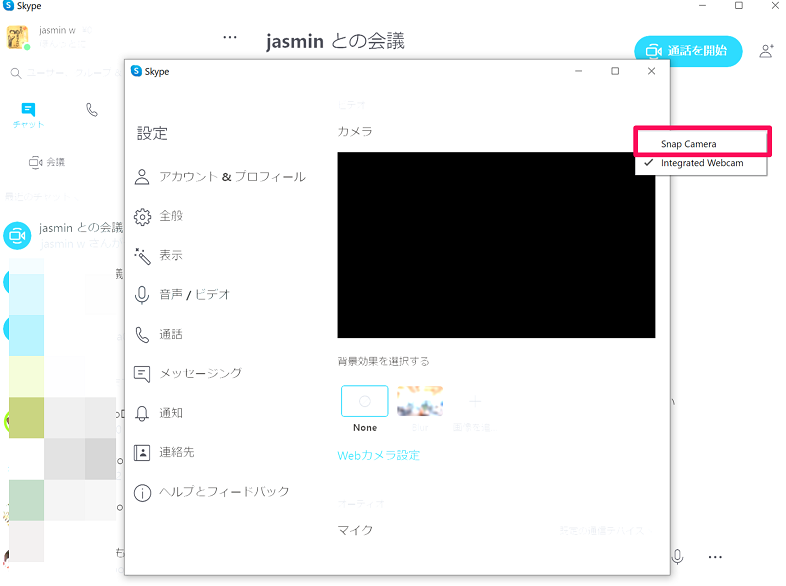Viewport: 786px width, 586px height.
Task: Click video icon of jasmin との会議 chat
Action: point(18,236)
